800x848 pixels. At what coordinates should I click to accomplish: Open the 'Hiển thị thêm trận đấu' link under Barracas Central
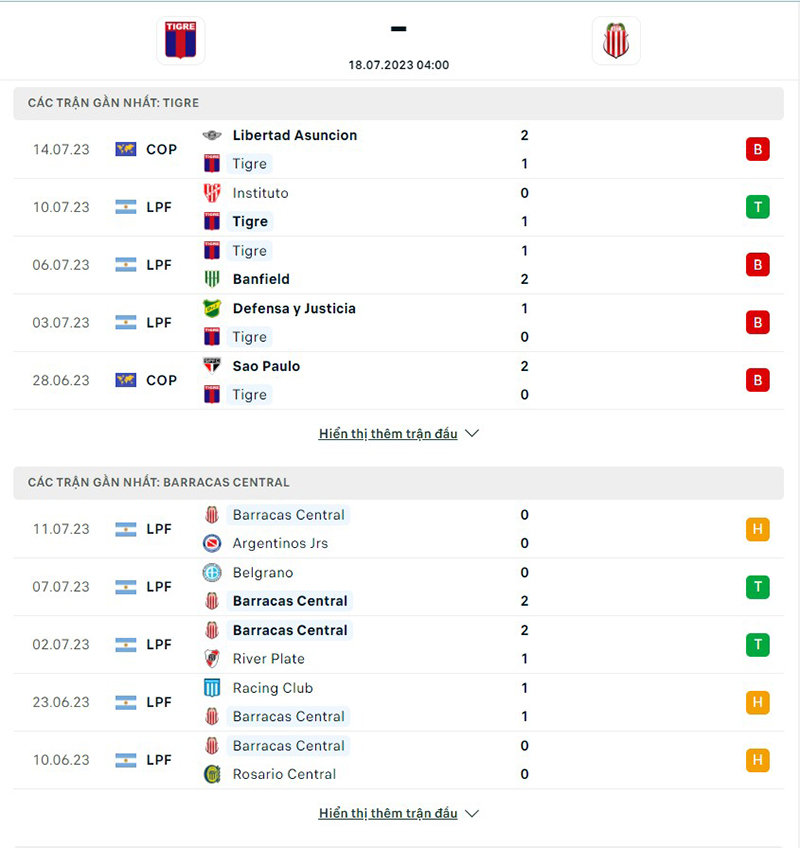tap(388, 813)
